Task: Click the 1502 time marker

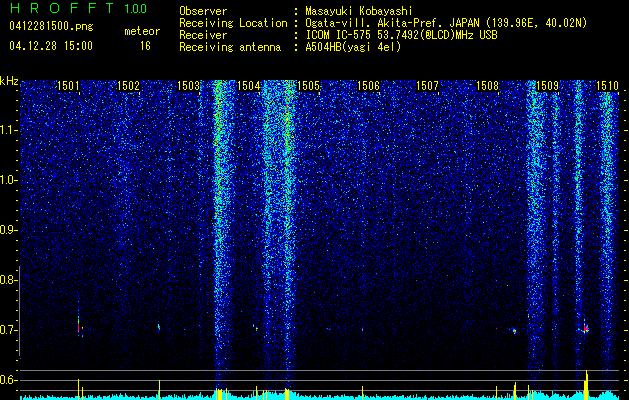Action: pos(128,85)
